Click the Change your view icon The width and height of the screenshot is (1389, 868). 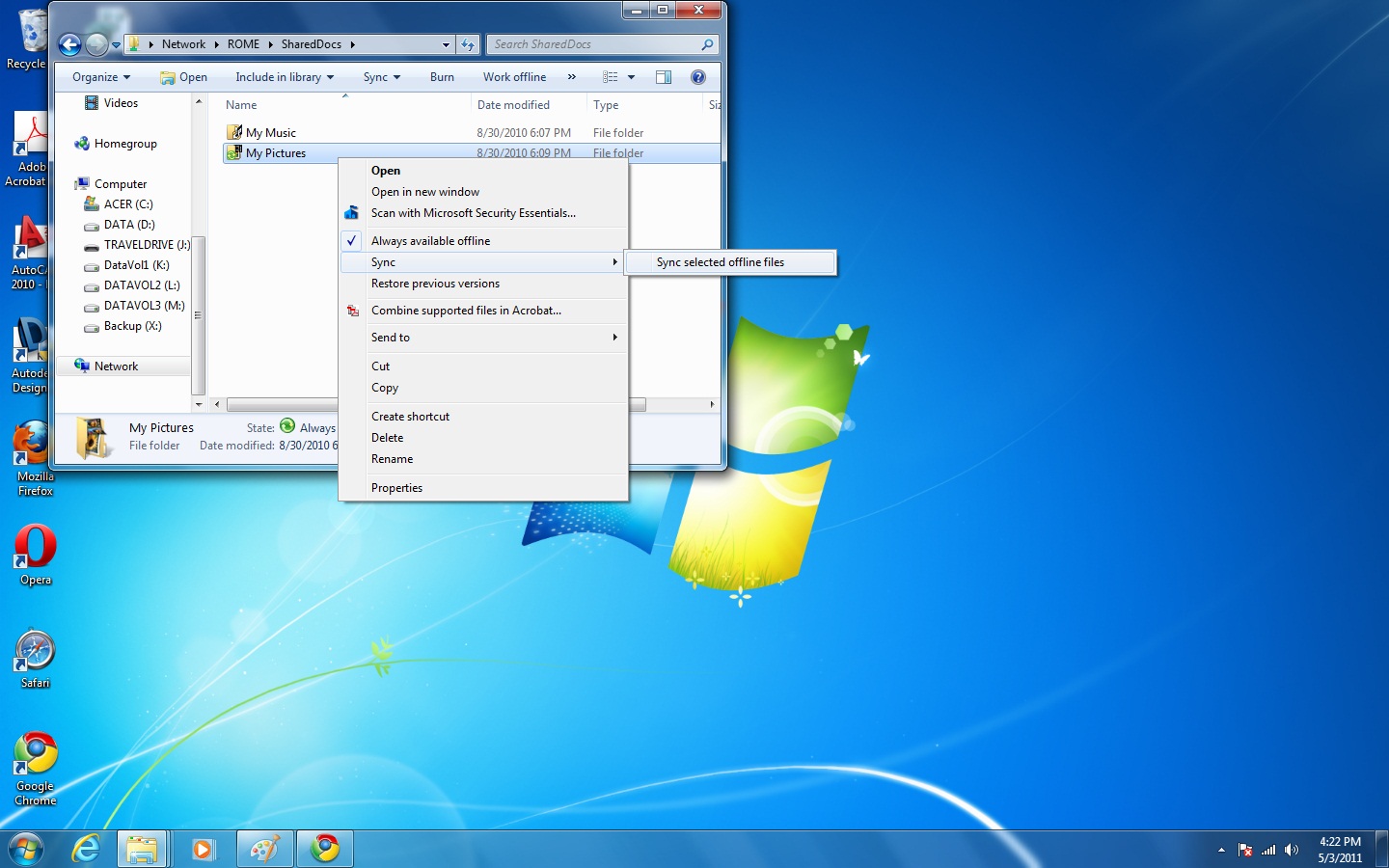point(610,77)
